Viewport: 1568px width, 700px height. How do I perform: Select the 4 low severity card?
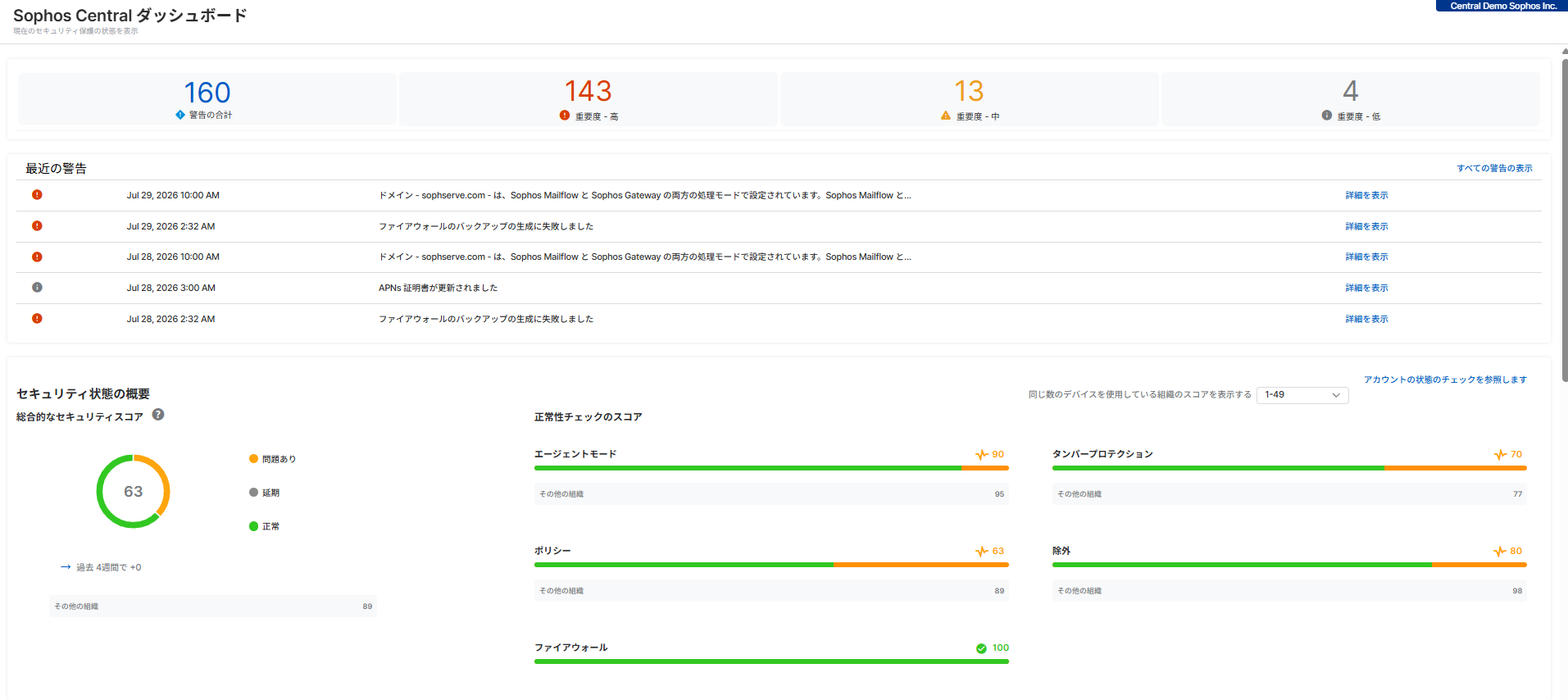click(1351, 99)
